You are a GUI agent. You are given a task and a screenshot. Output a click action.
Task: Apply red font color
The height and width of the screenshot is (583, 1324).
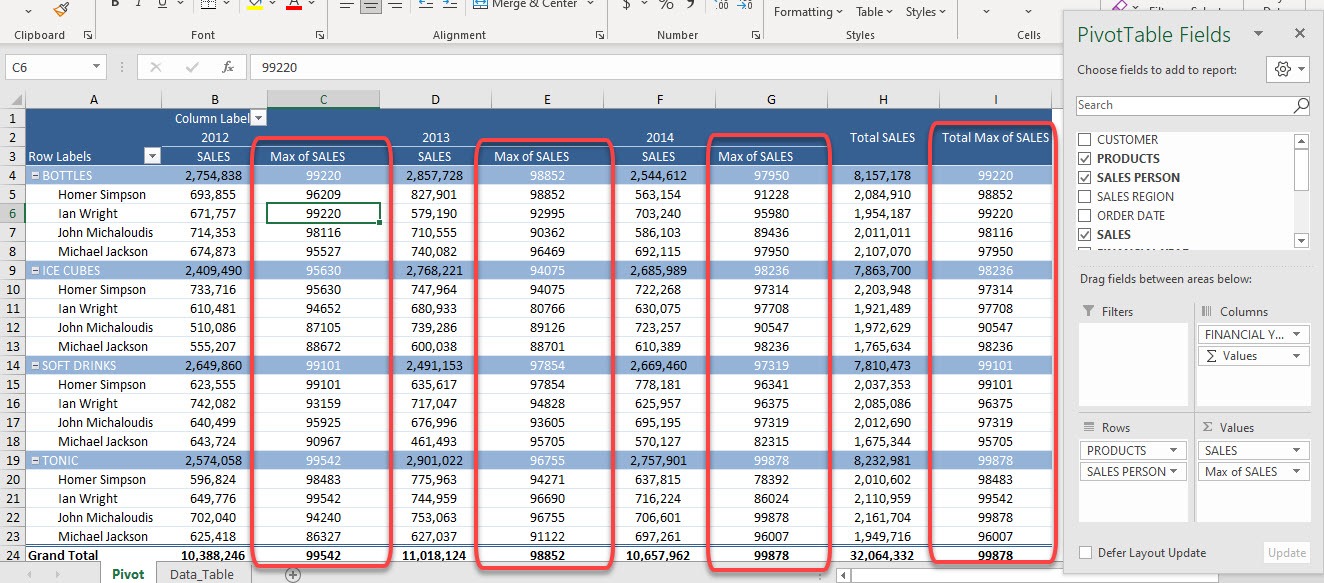coord(294,4)
